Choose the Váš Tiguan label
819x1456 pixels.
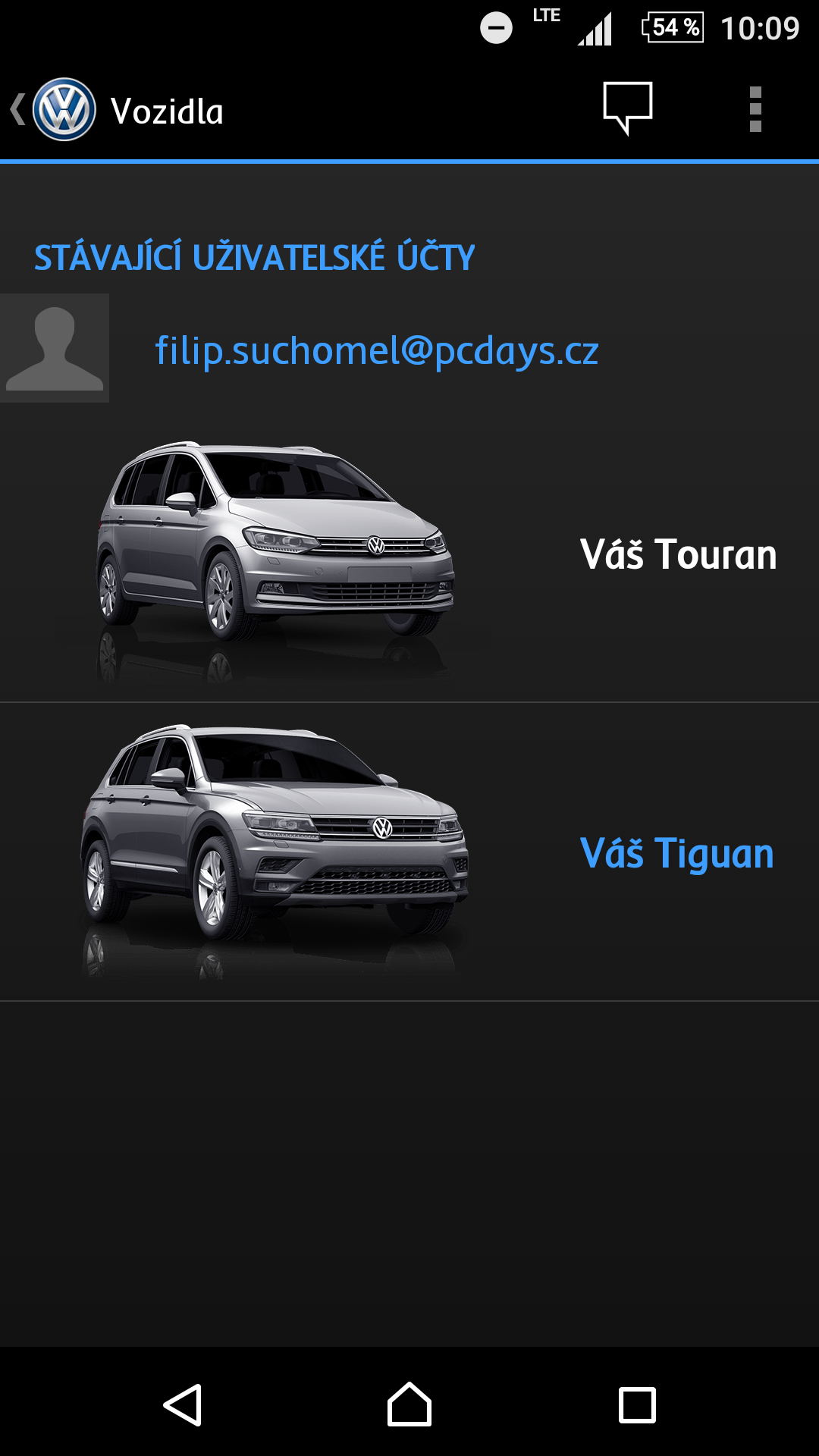click(x=677, y=853)
